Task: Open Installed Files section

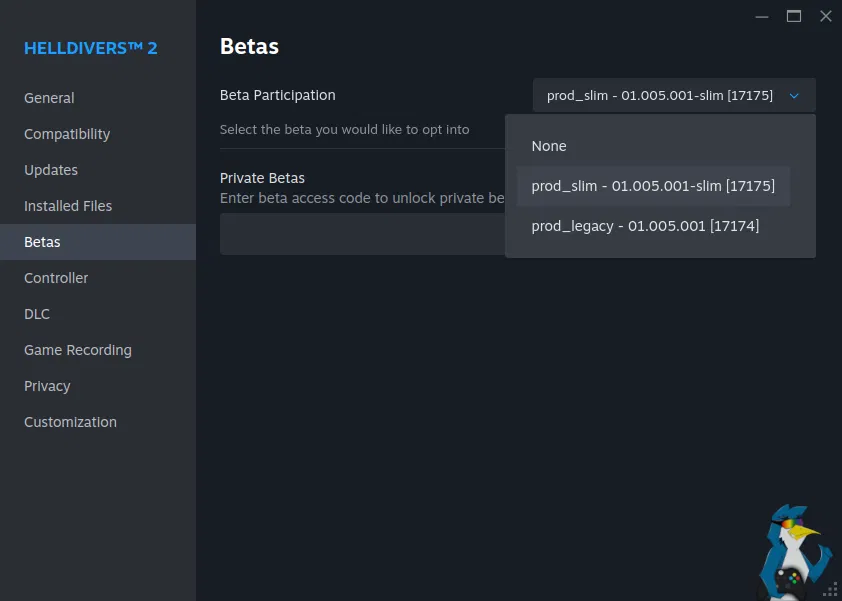Action: 68,206
